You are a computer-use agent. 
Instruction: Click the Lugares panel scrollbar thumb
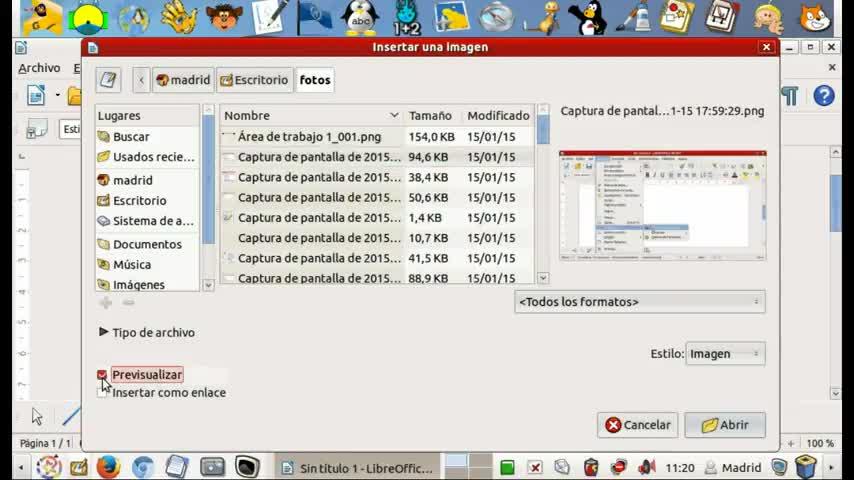tap(208, 180)
